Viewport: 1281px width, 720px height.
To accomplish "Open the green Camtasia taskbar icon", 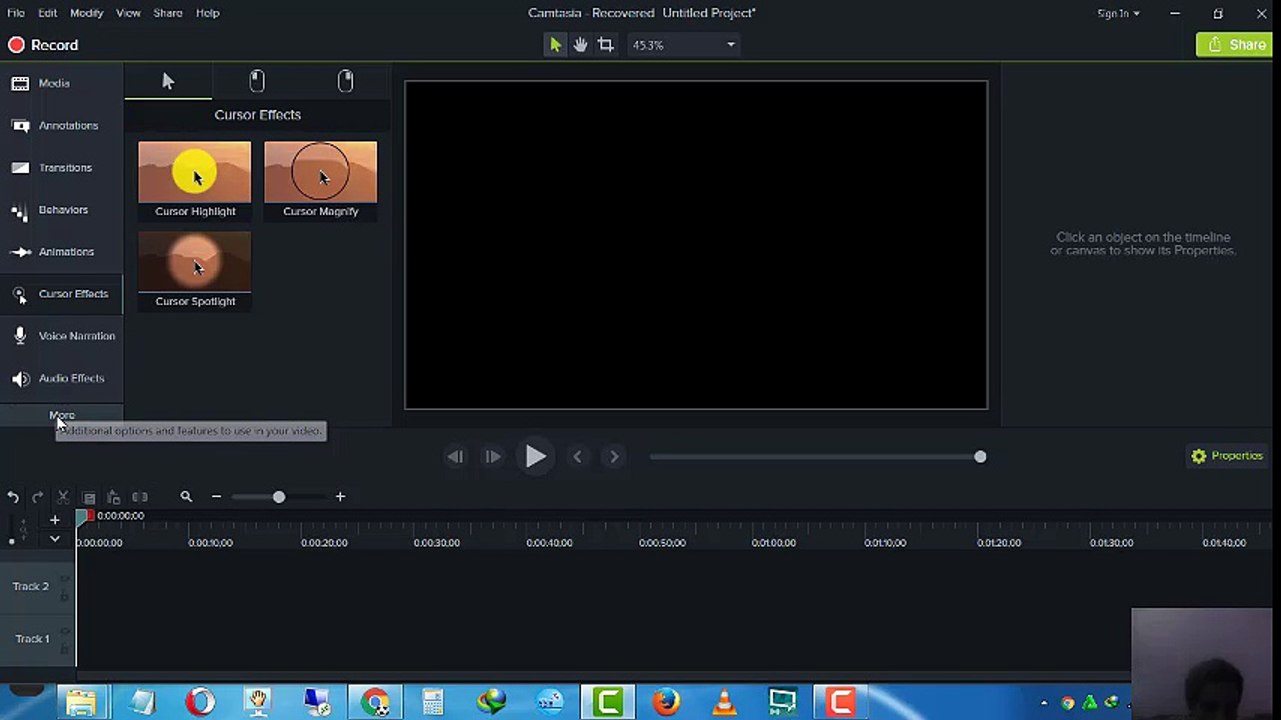I will [x=608, y=703].
